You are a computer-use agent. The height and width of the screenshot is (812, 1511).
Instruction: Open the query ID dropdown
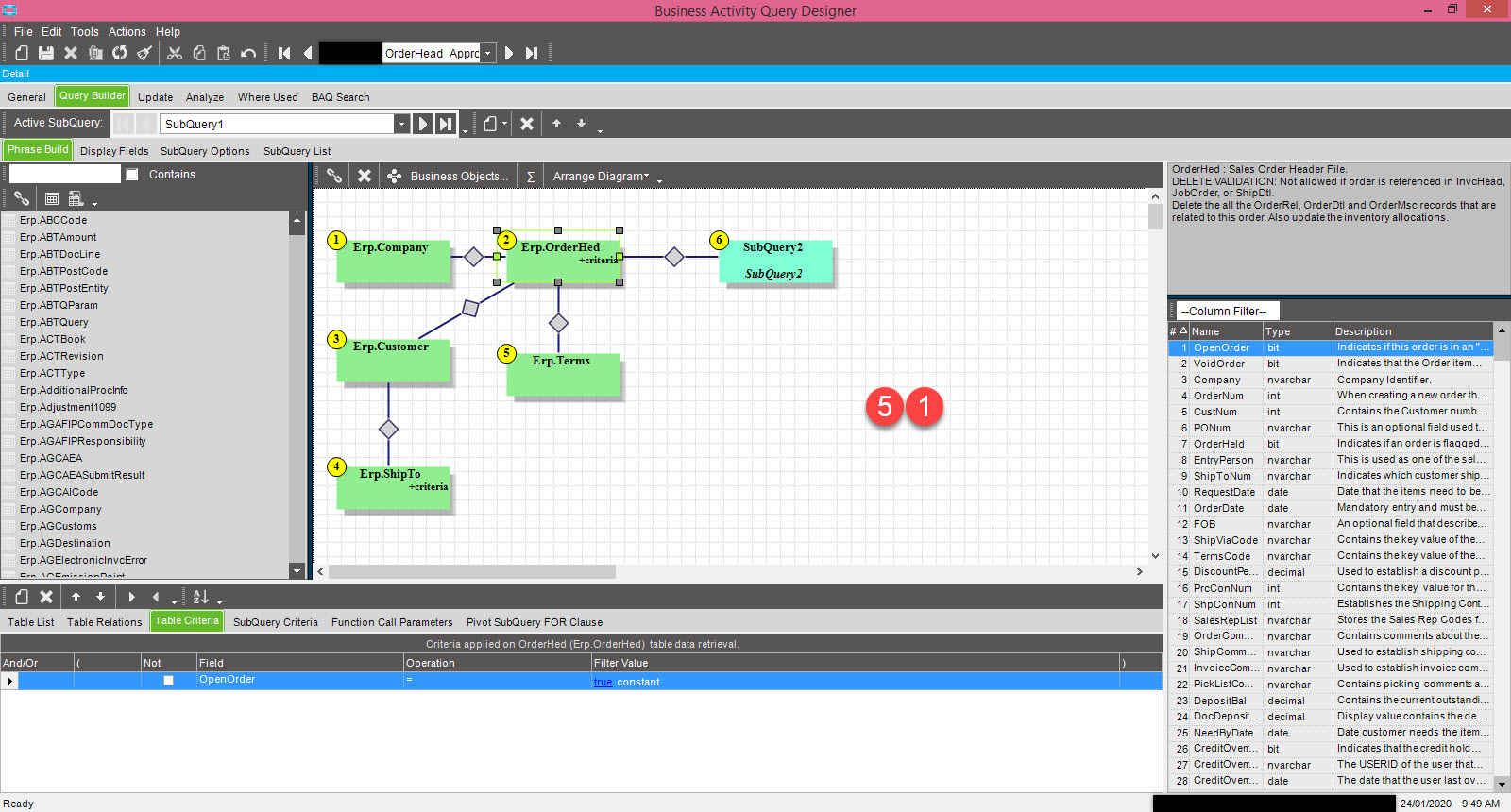tap(487, 53)
